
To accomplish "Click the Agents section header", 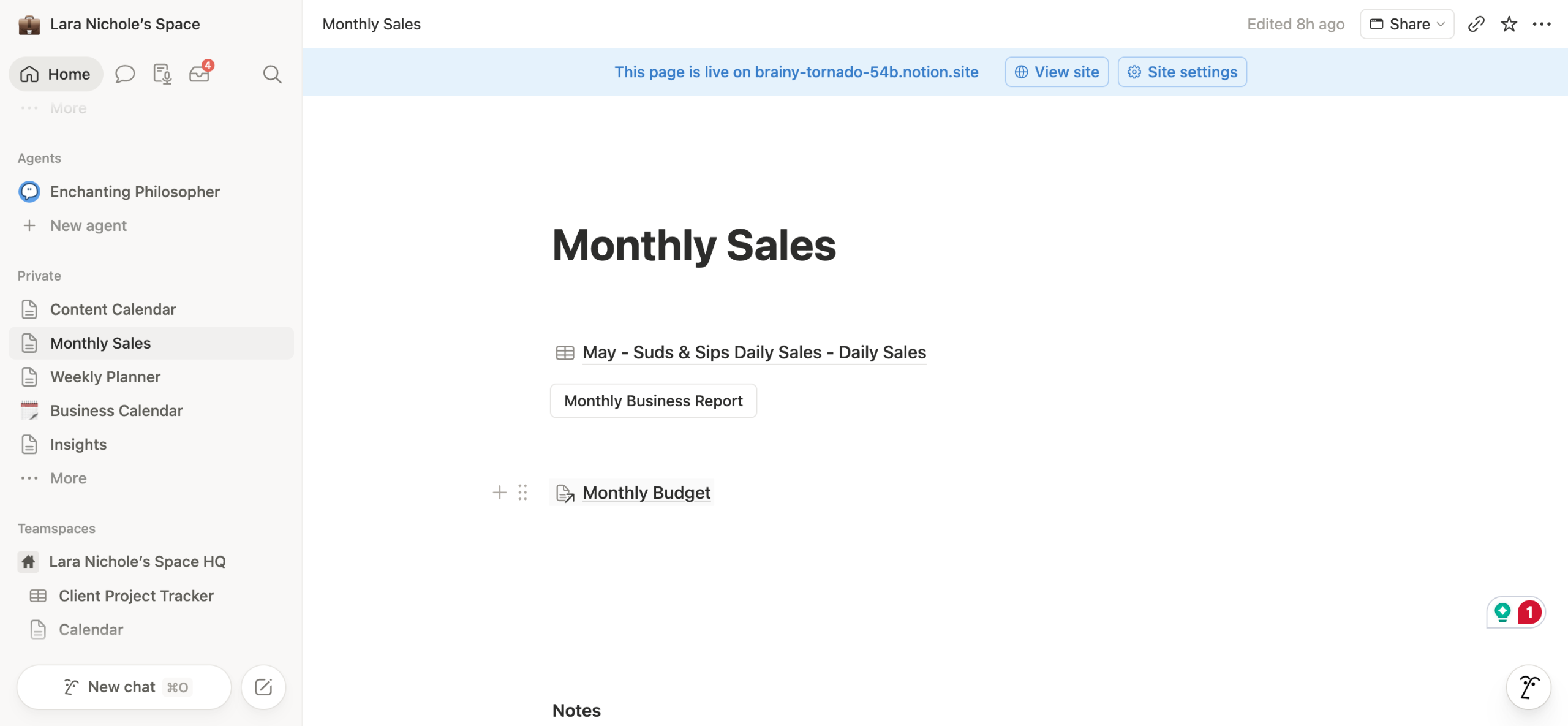I will point(39,158).
